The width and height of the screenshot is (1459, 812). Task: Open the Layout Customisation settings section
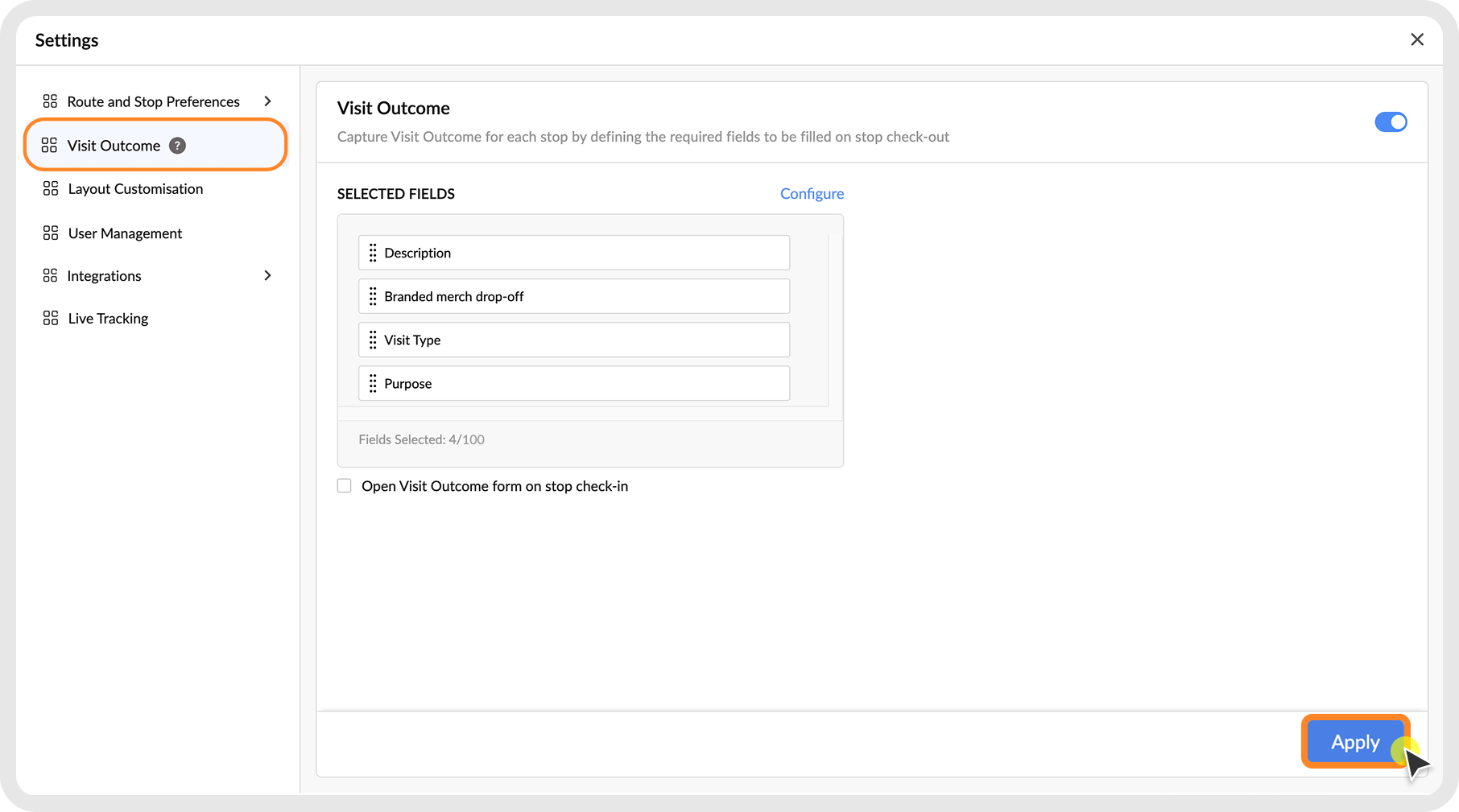[x=135, y=189]
